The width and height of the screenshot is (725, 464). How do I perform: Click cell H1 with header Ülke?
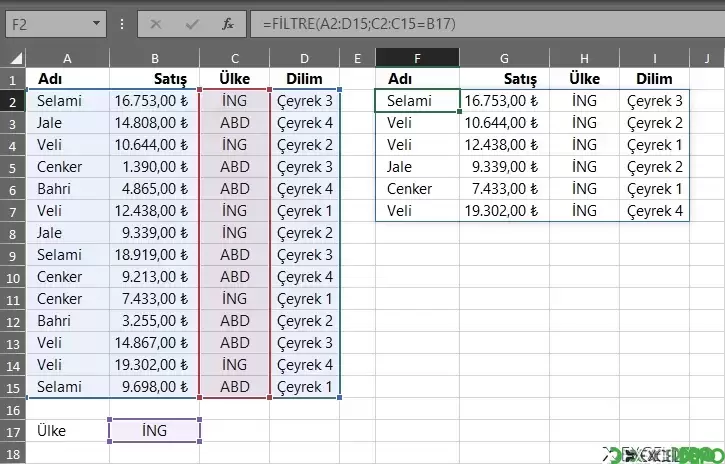(584, 79)
